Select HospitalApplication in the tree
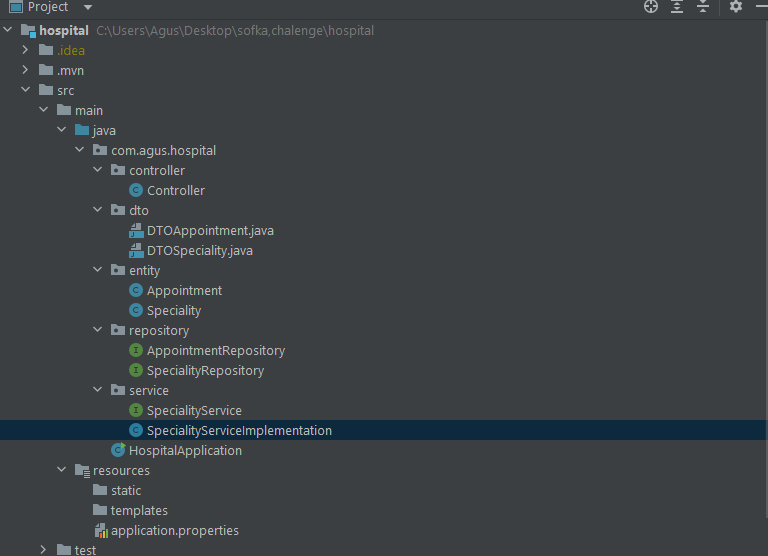The height and width of the screenshot is (556, 768). click(185, 451)
